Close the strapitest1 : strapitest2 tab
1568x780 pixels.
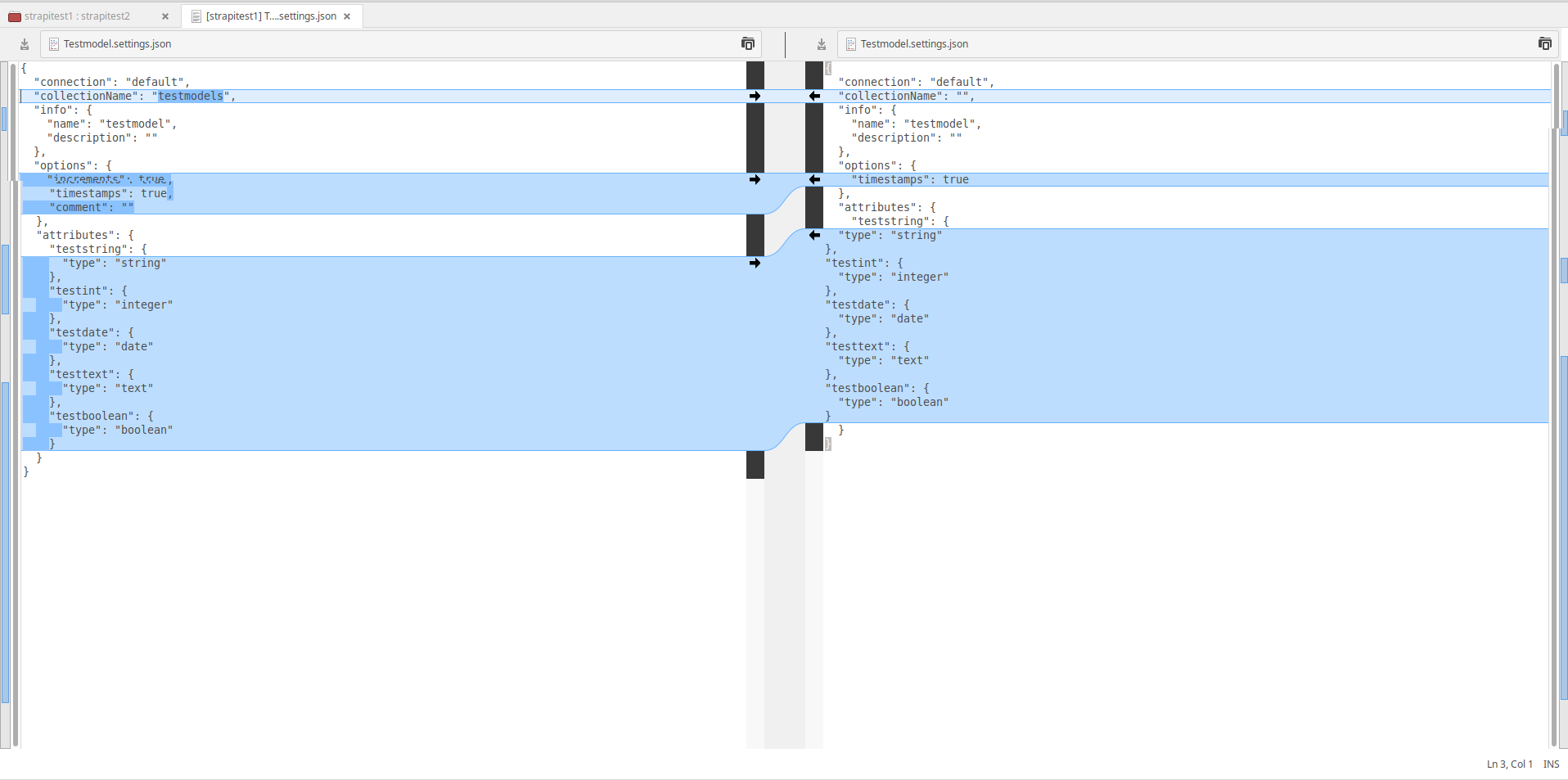pos(164,16)
